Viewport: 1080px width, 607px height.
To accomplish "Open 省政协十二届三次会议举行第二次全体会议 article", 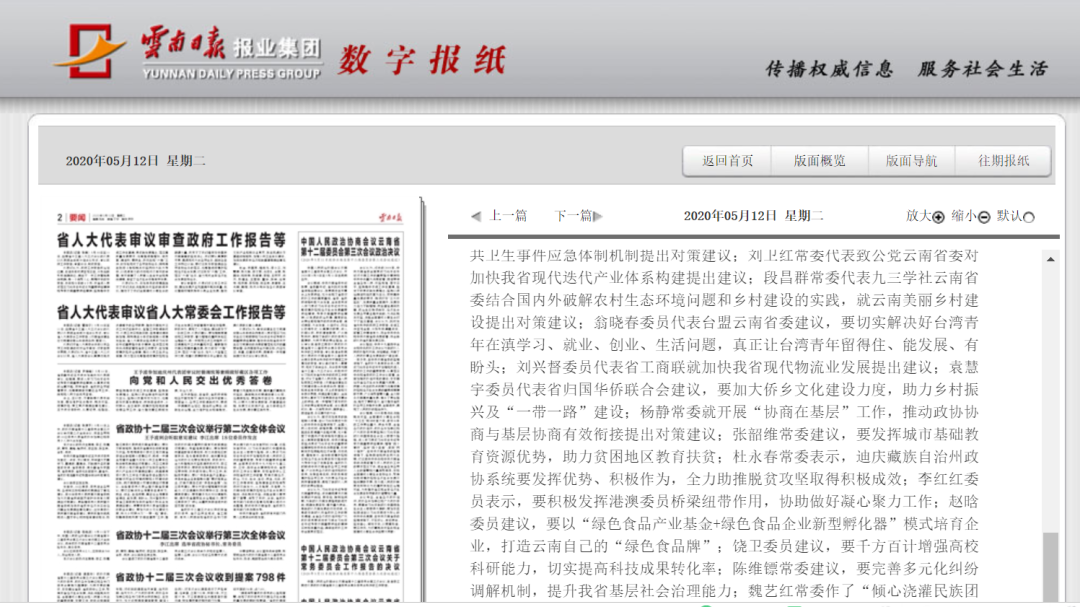I will 200,429.
